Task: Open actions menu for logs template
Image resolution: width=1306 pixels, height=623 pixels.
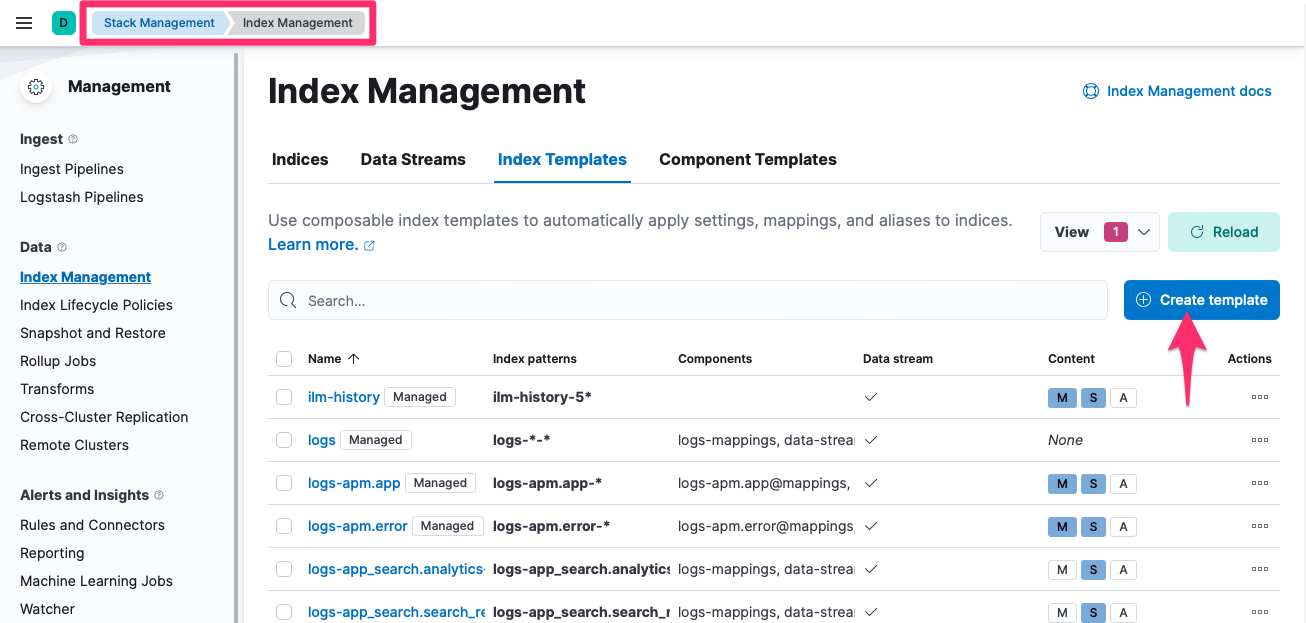Action: (x=1259, y=440)
